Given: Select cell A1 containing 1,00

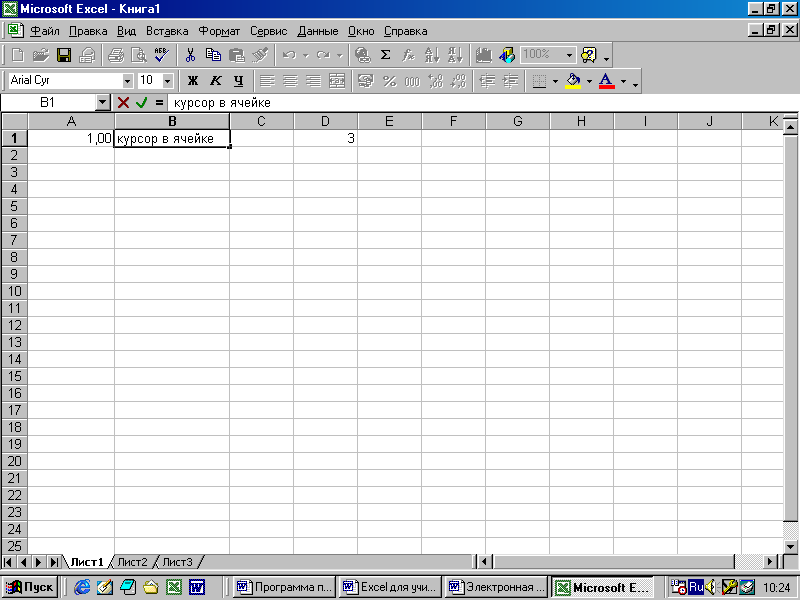Looking at the screenshot, I should click(71, 138).
